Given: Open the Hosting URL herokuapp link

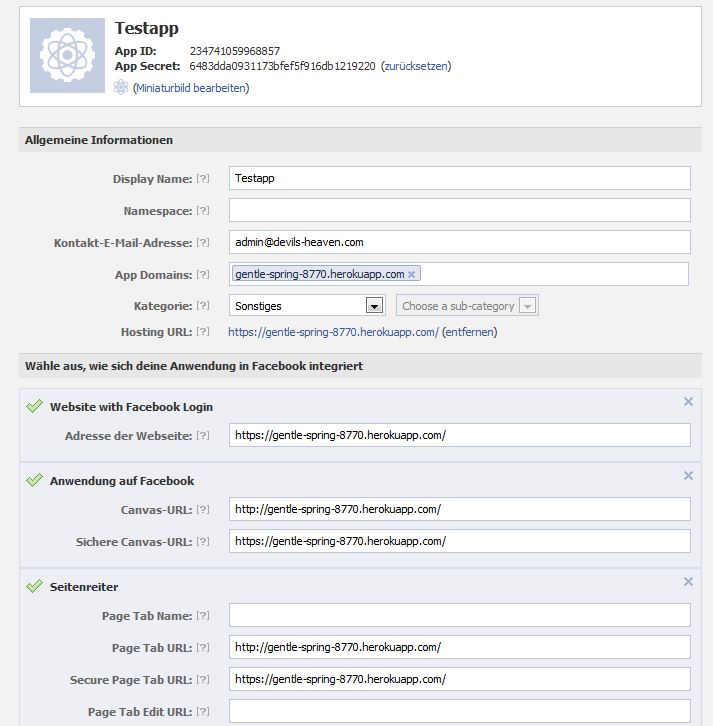Looking at the screenshot, I should click(333, 332).
